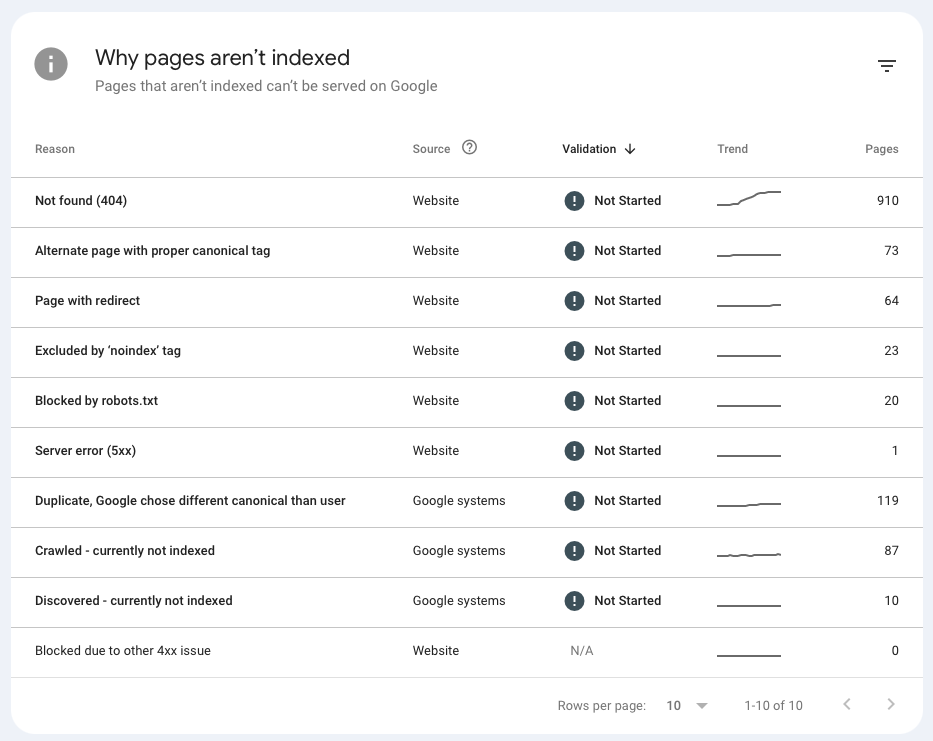Click status icon in Blocked by robots.txt row
Screen dimensions: 933x741
point(574,401)
